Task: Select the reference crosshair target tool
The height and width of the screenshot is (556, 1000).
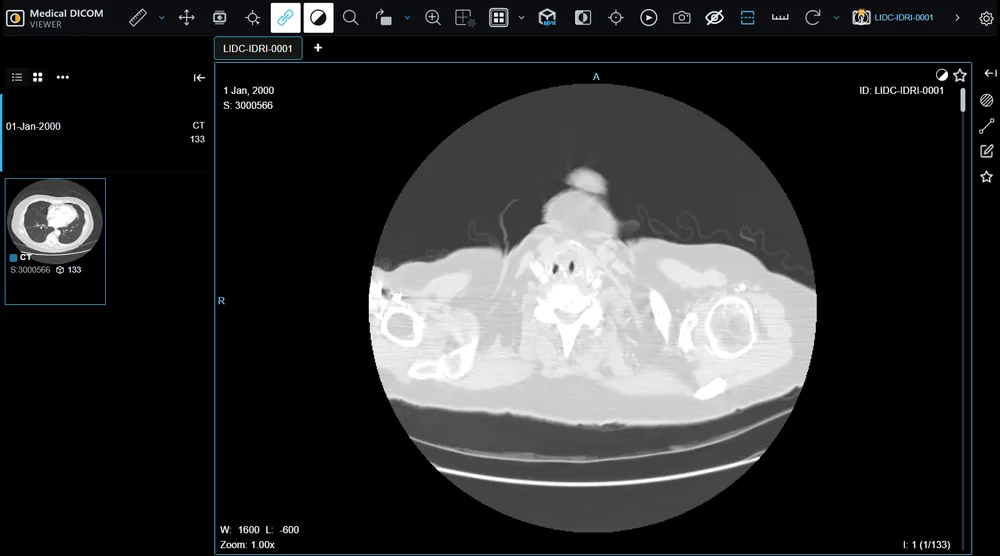Action: click(x=615, y=18)
